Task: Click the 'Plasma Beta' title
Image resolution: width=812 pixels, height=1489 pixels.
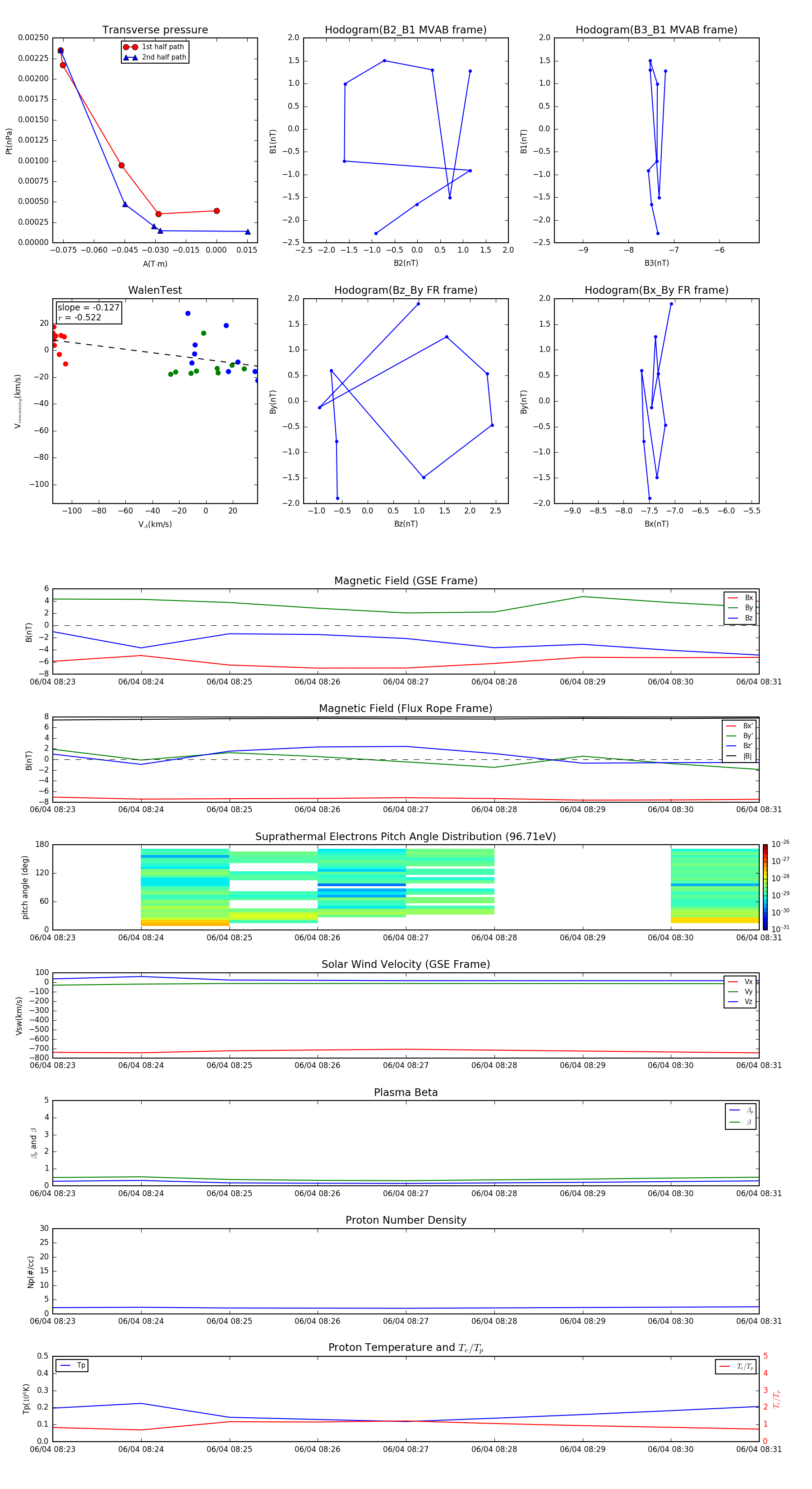Action: pyautogui.click(x=406, y=1092)
